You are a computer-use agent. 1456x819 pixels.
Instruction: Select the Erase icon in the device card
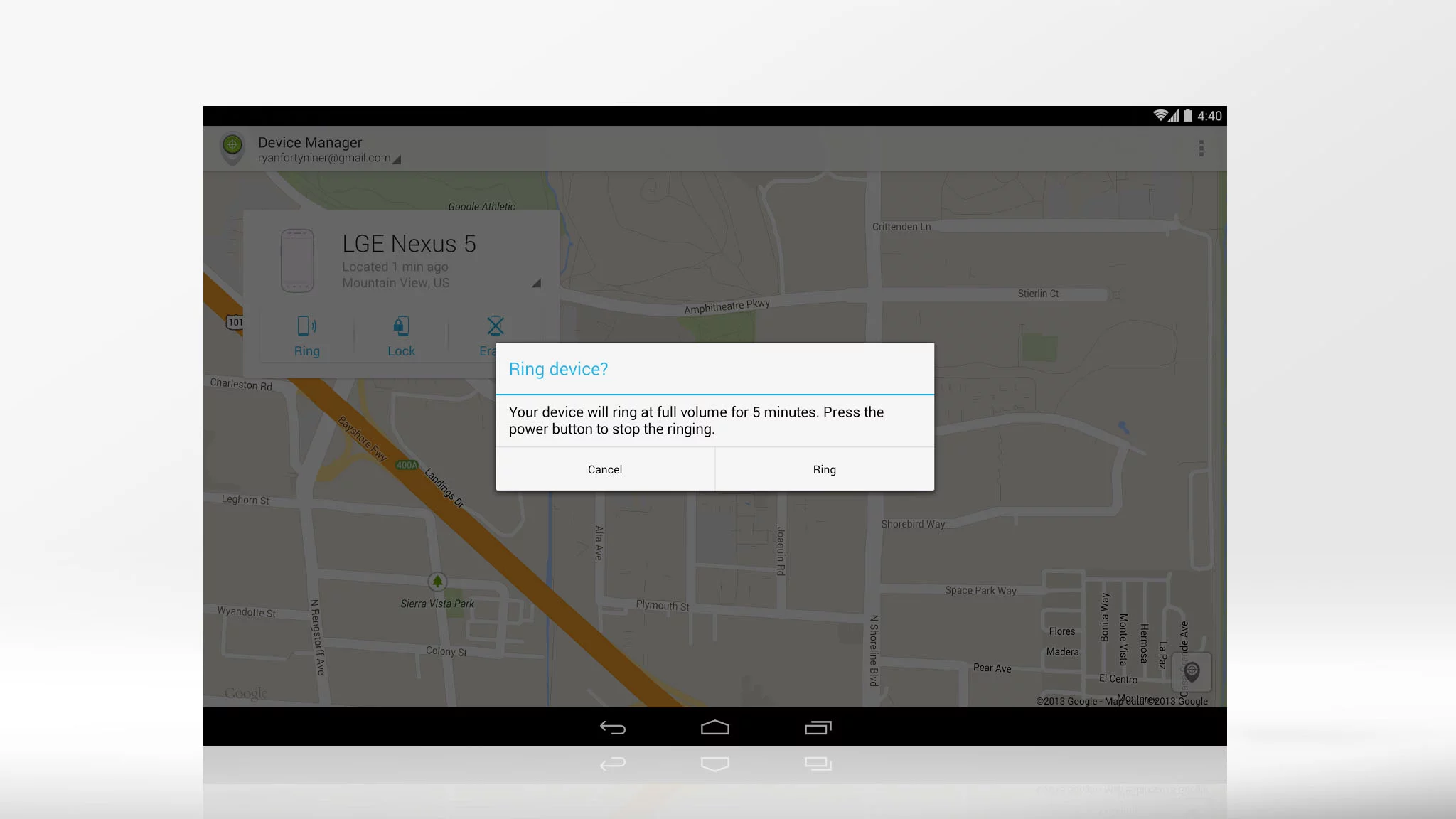click(494, 329)
